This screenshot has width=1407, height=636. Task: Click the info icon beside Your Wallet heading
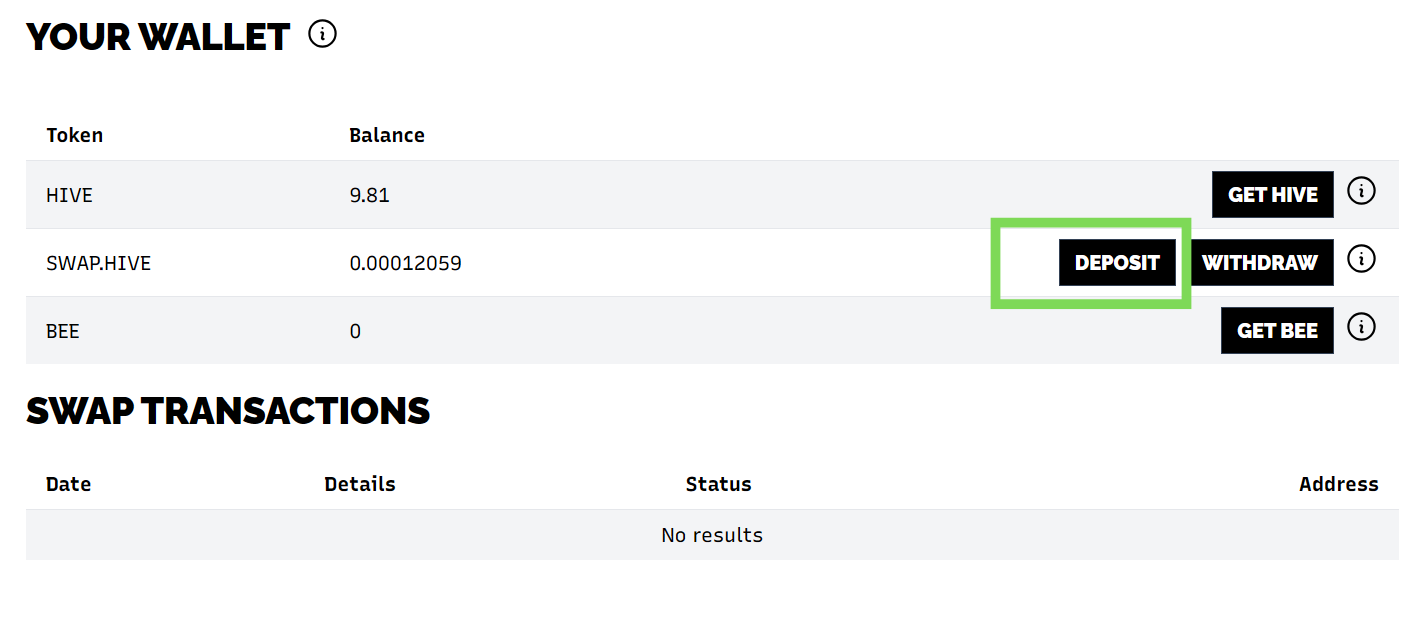322,35
